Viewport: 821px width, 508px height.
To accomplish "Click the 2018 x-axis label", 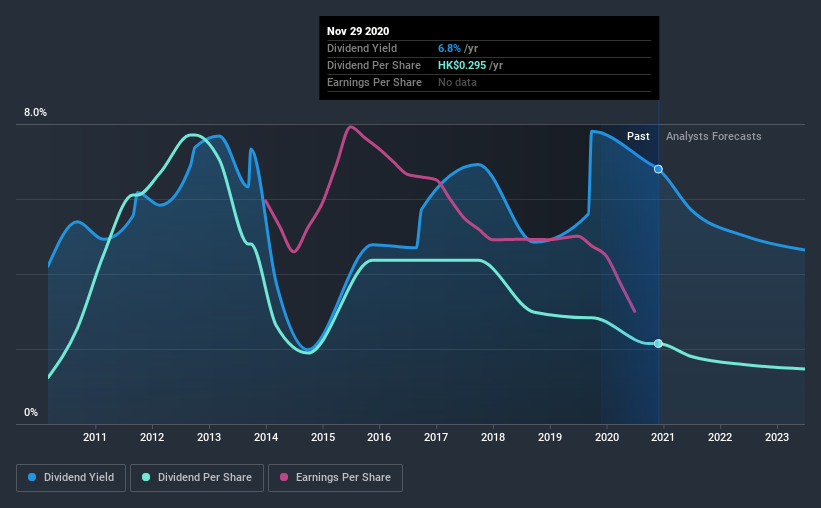I will [493, 437].
